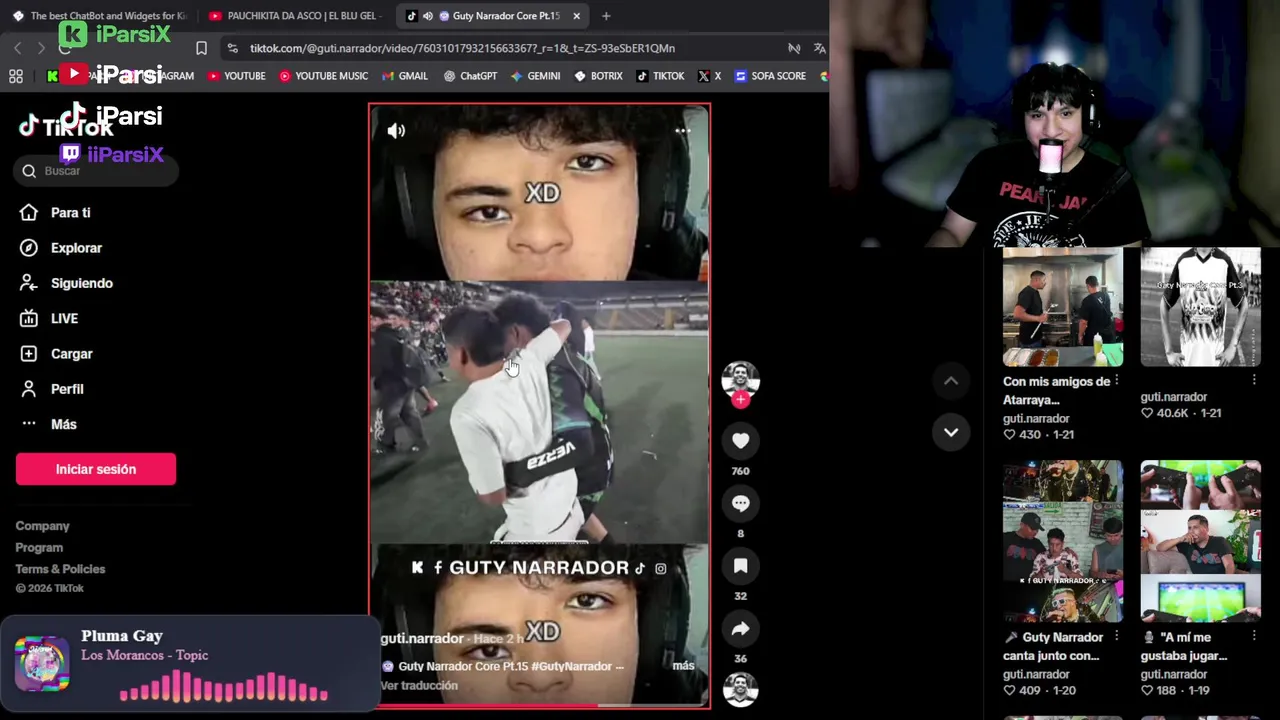
Task: Go to previous video with up chevron
Action: pos(951,381)
